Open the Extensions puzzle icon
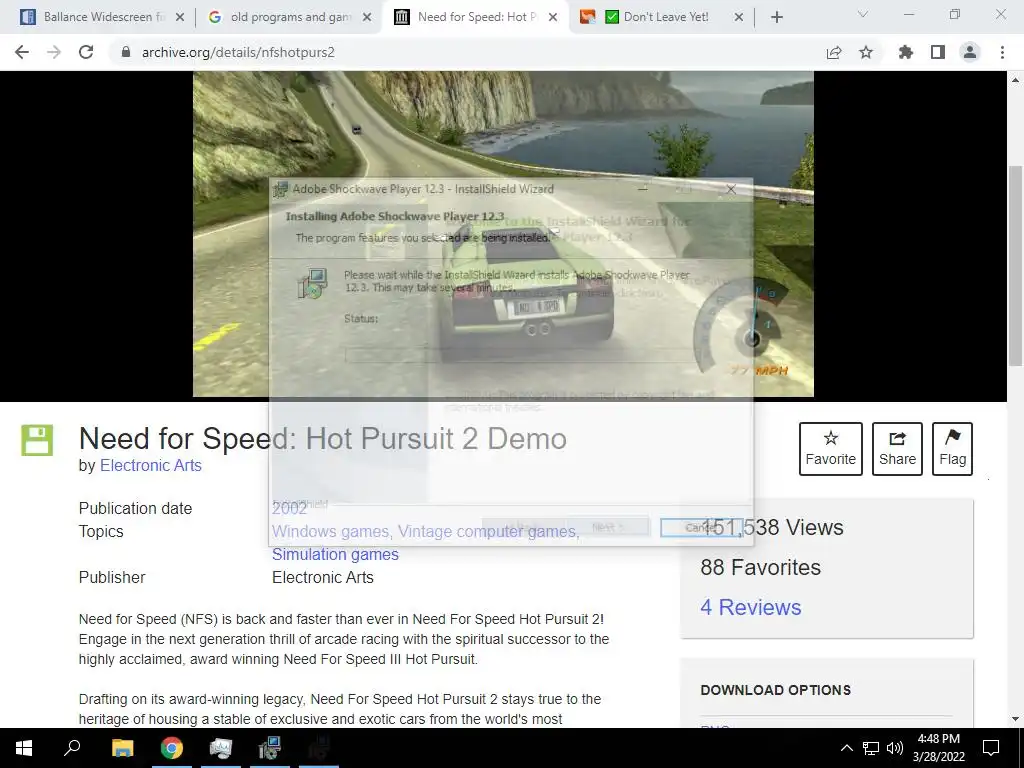Viewport: 1024px width, 768px height. point(906,52)
